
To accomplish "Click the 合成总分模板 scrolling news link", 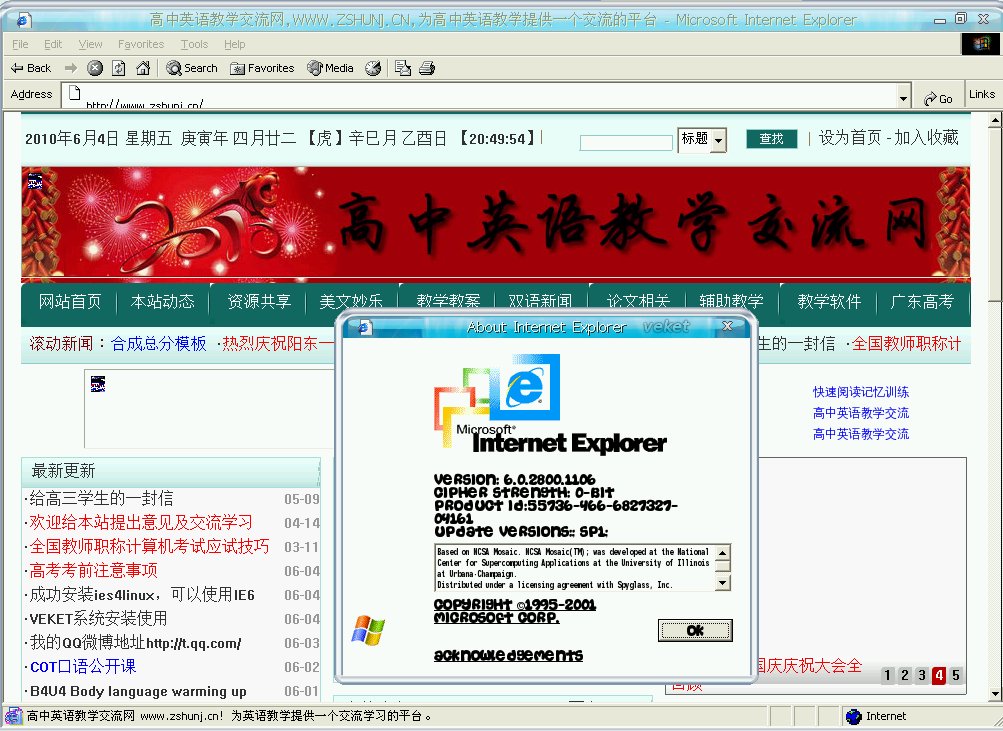I will (159, 343).
